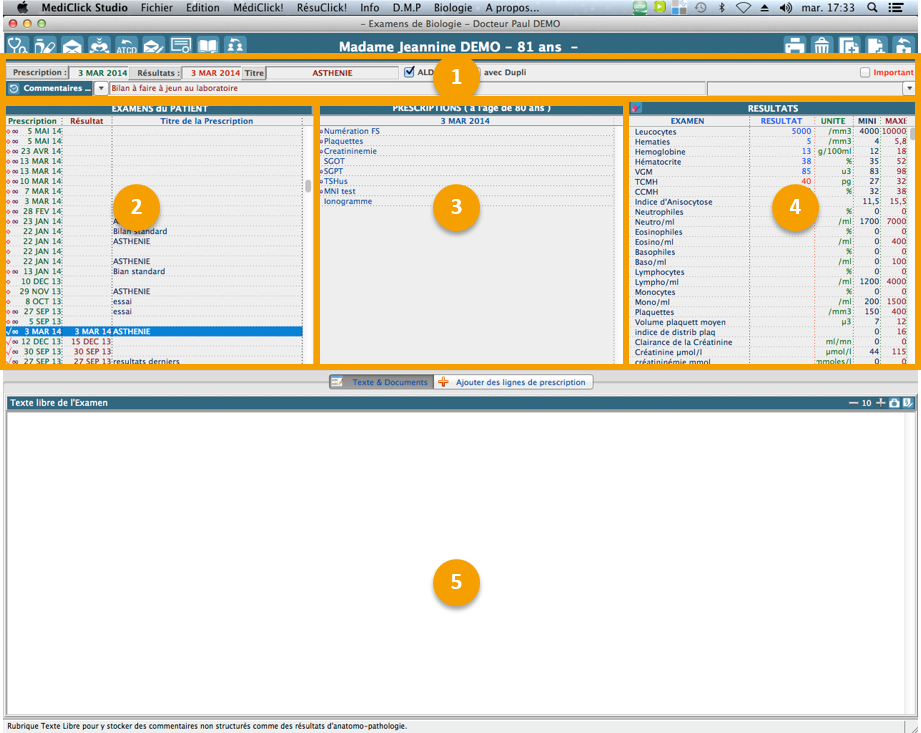Delete the exam with the trash icon
The image size is (921, 733).
821,45
